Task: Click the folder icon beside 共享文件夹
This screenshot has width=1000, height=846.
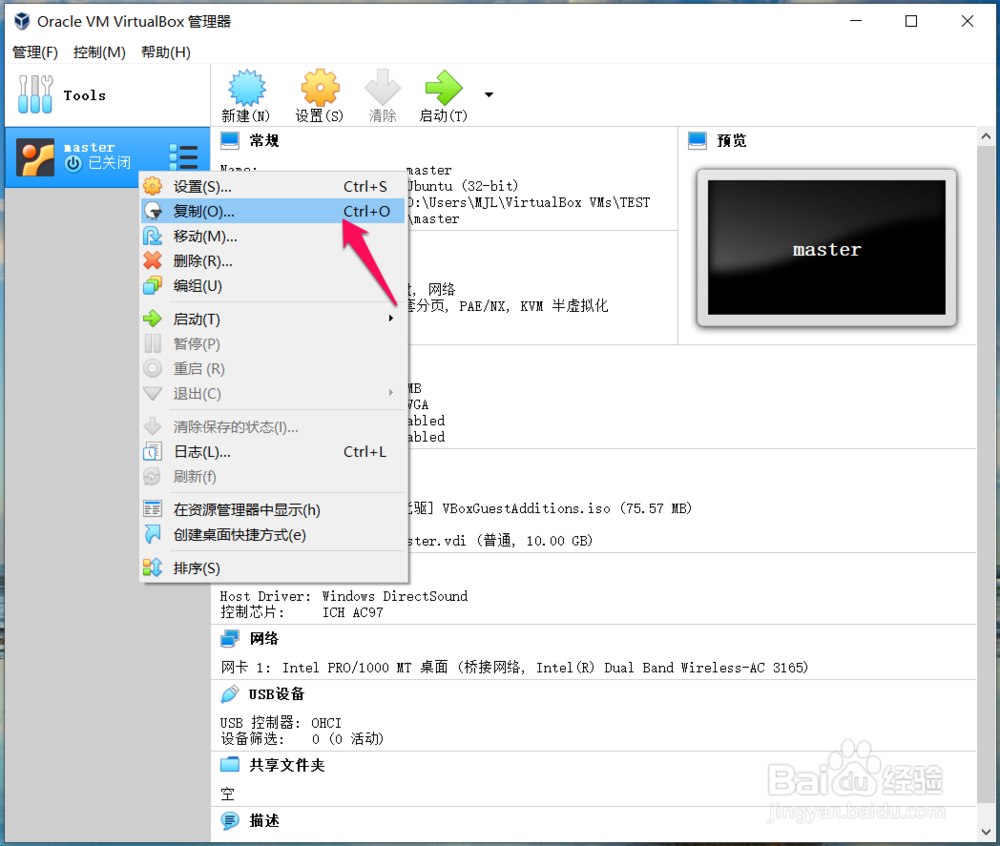Action: (230, 764)
